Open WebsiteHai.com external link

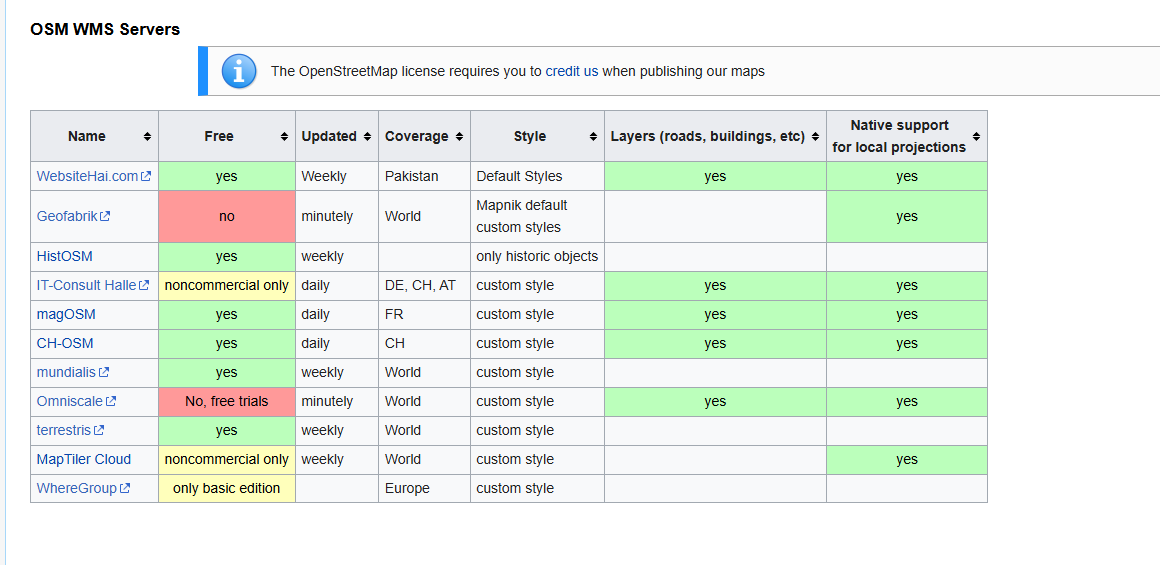pyautogui.click(x=87, y=176)
